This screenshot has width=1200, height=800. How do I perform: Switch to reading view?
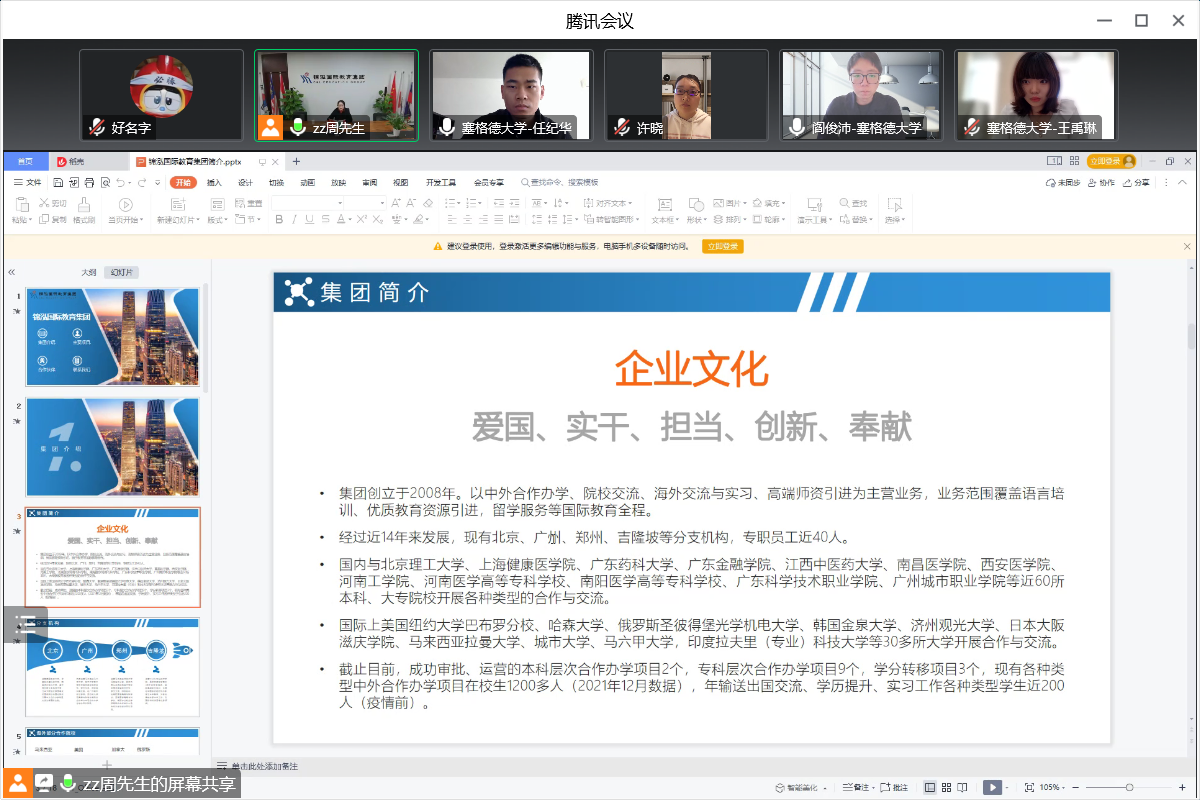click(x=962, y=788)
